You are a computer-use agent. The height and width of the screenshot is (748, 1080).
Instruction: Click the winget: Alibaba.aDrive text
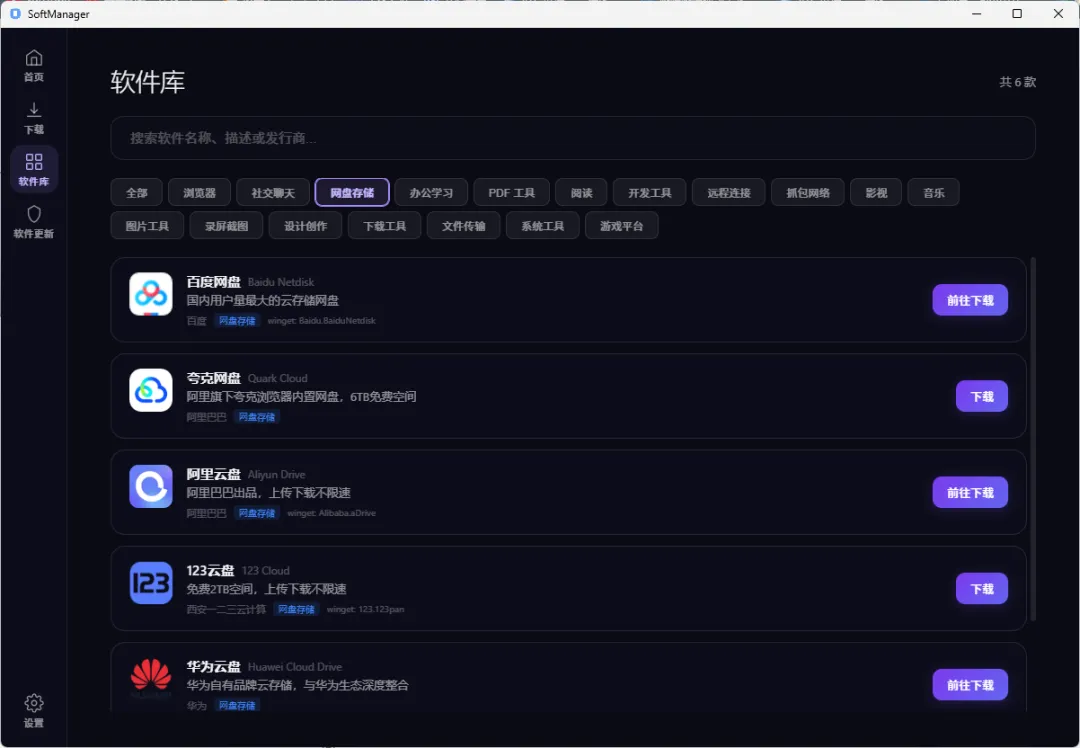coord(331,513)
